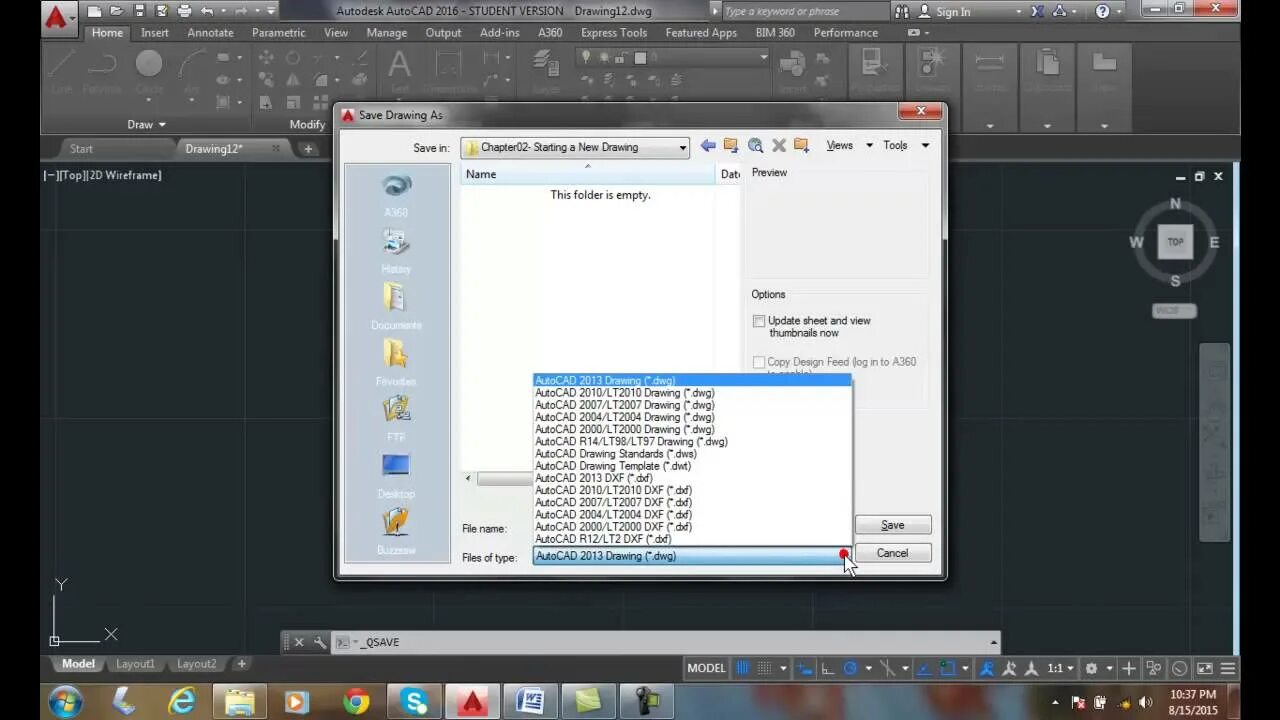Open FTP location in Save dialog sidebar
Viewport: 1280px width, 720px height.
pos(396,419)
